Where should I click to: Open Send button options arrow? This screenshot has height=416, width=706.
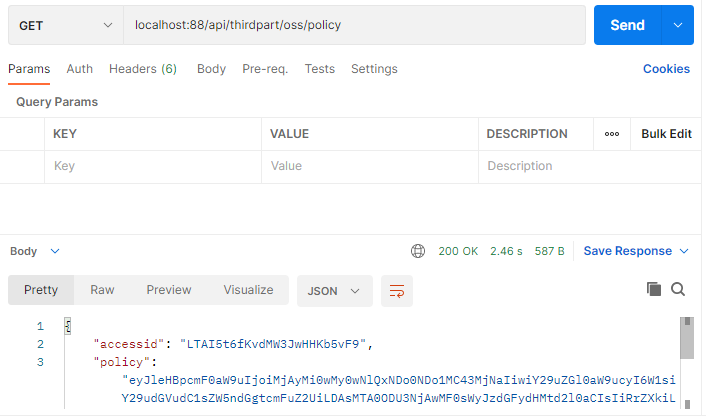[x=678, y=25]
